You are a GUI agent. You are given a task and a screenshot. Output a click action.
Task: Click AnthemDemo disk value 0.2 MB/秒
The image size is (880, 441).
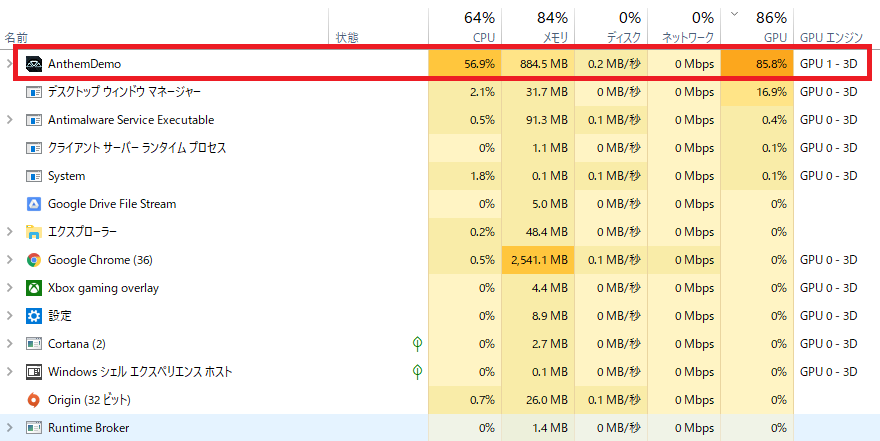click(614, 64)
